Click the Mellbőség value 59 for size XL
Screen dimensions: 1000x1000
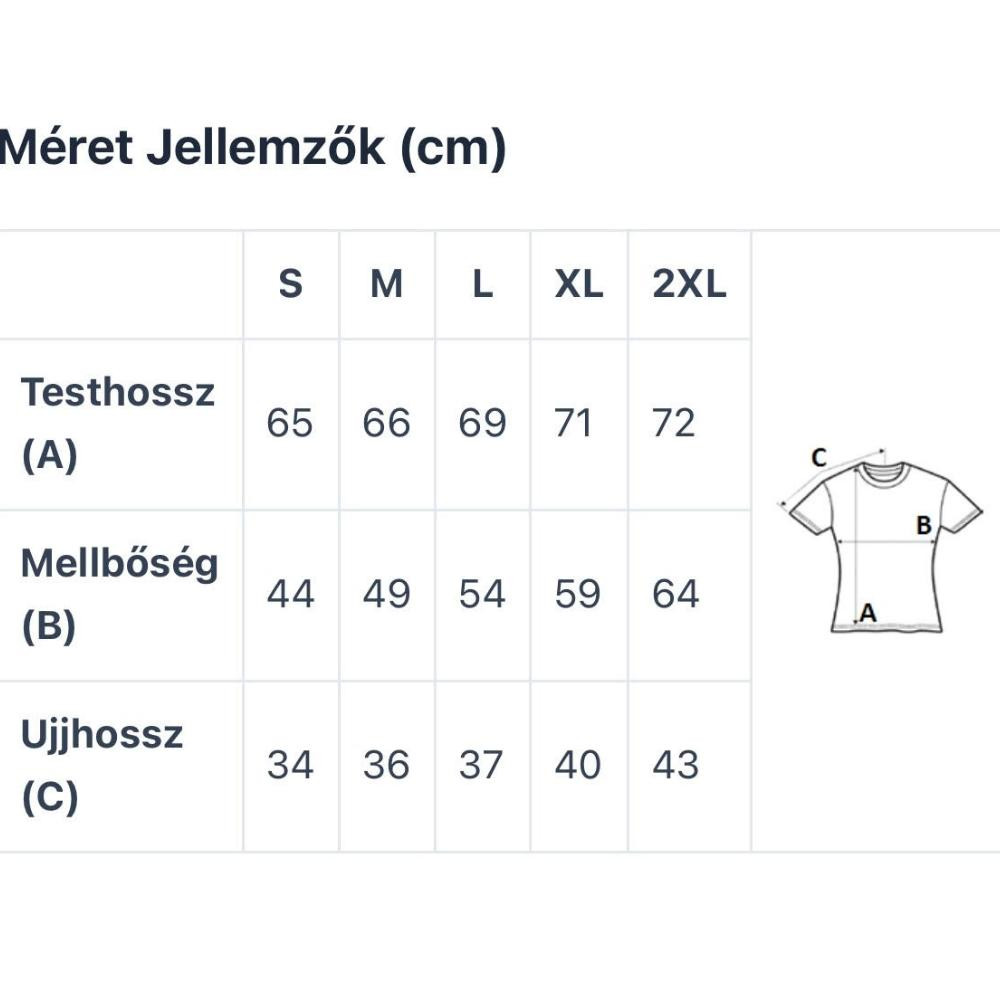click(578, 594)
